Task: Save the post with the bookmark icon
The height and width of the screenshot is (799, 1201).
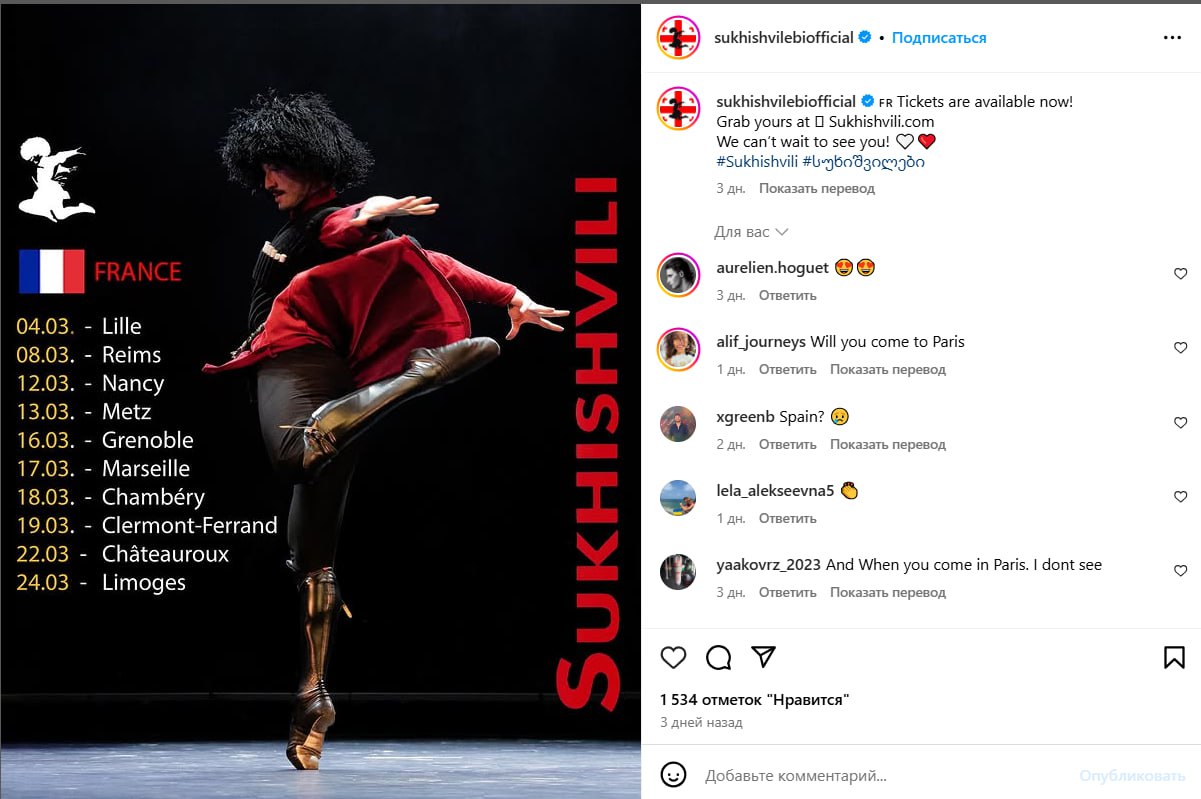Action: 1174,657
